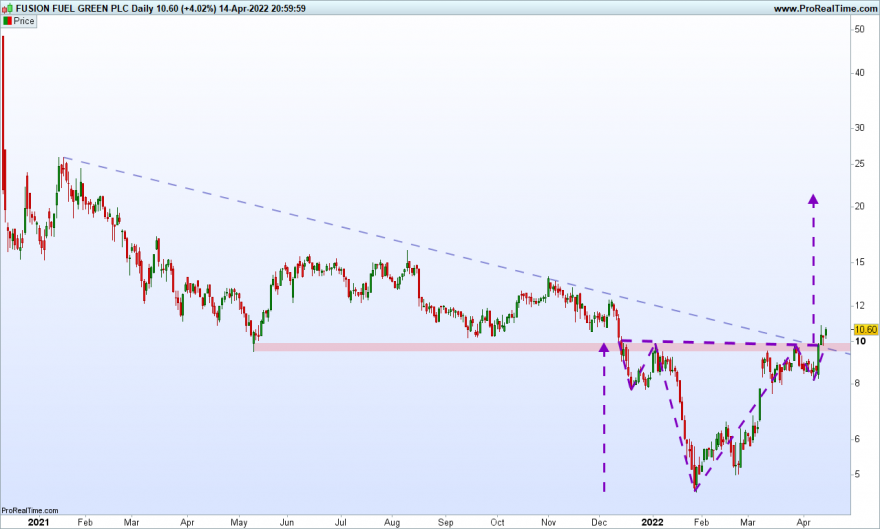Click the red-green Price legend color swatch
The image size is (880, 529).
[x=7, y=21]
